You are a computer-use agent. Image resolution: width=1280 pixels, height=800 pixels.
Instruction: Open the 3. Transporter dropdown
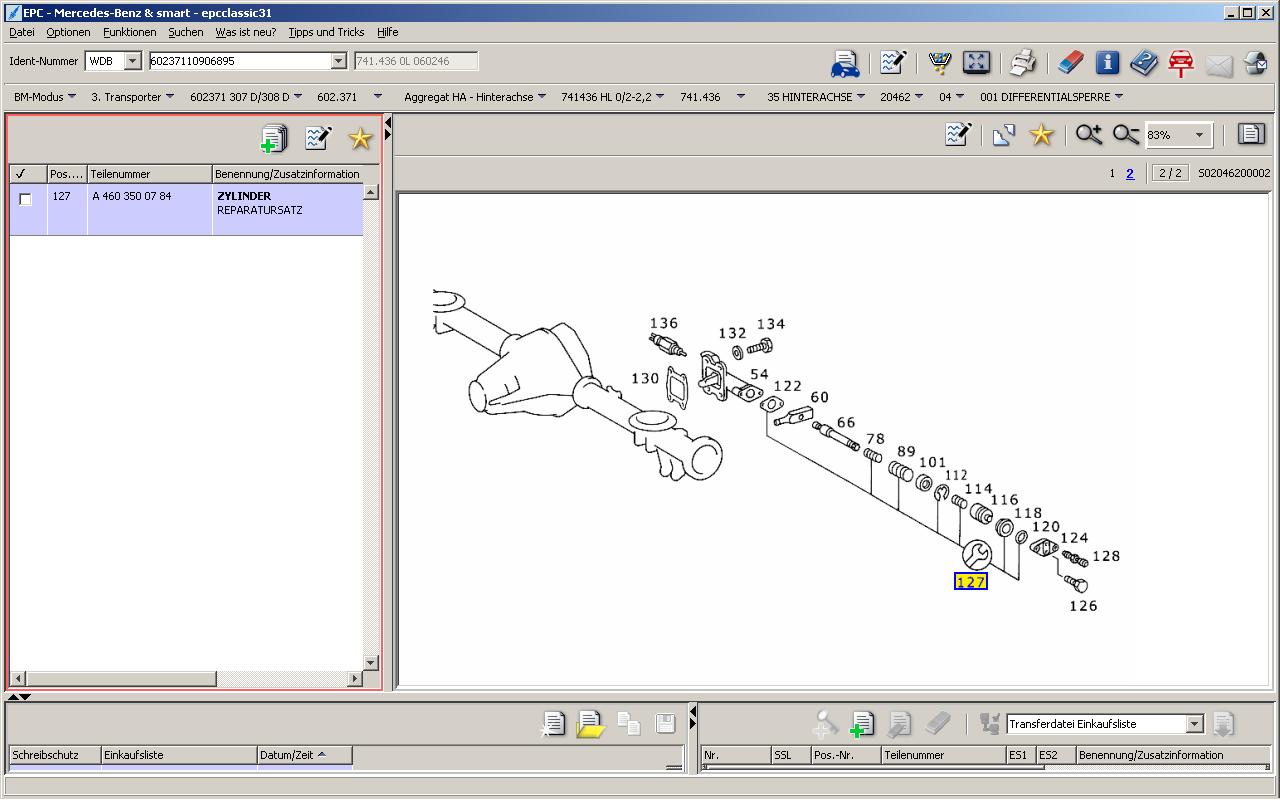(132, 97)
